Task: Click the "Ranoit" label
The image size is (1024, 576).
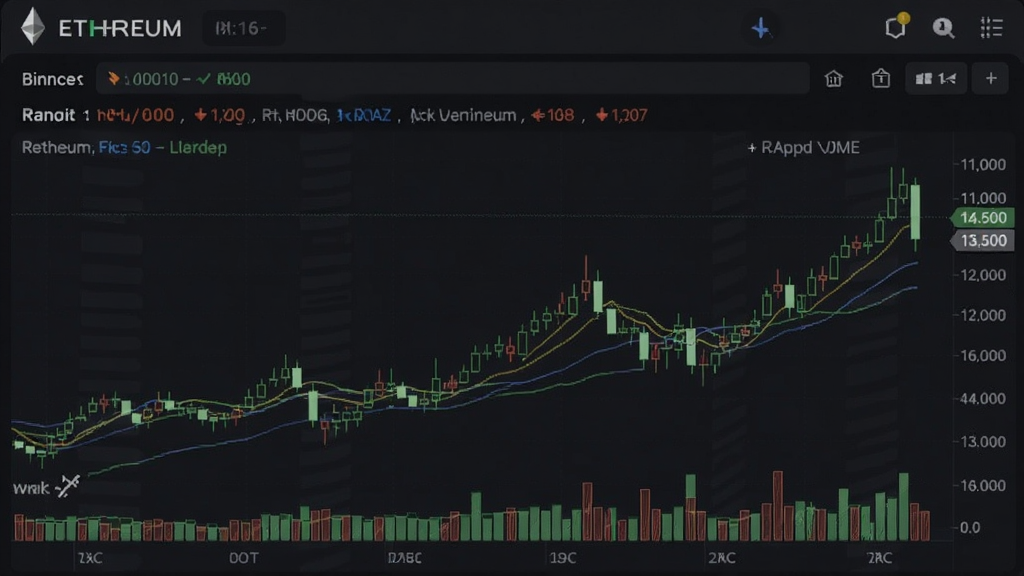Action: (48, 115)
